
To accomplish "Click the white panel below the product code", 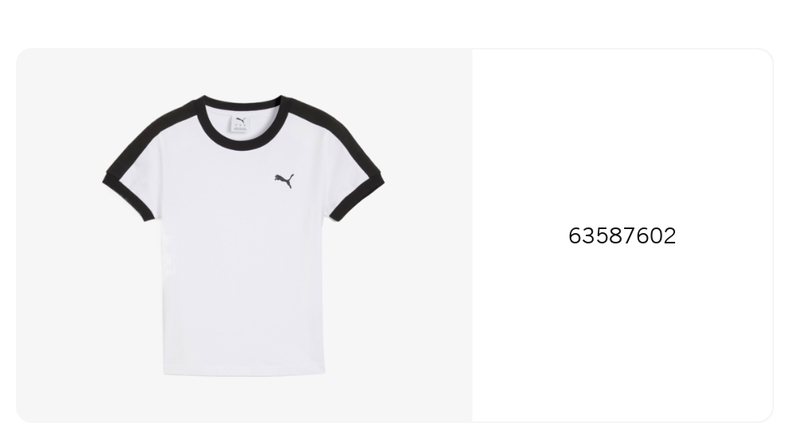I will [x=622, y=332].
